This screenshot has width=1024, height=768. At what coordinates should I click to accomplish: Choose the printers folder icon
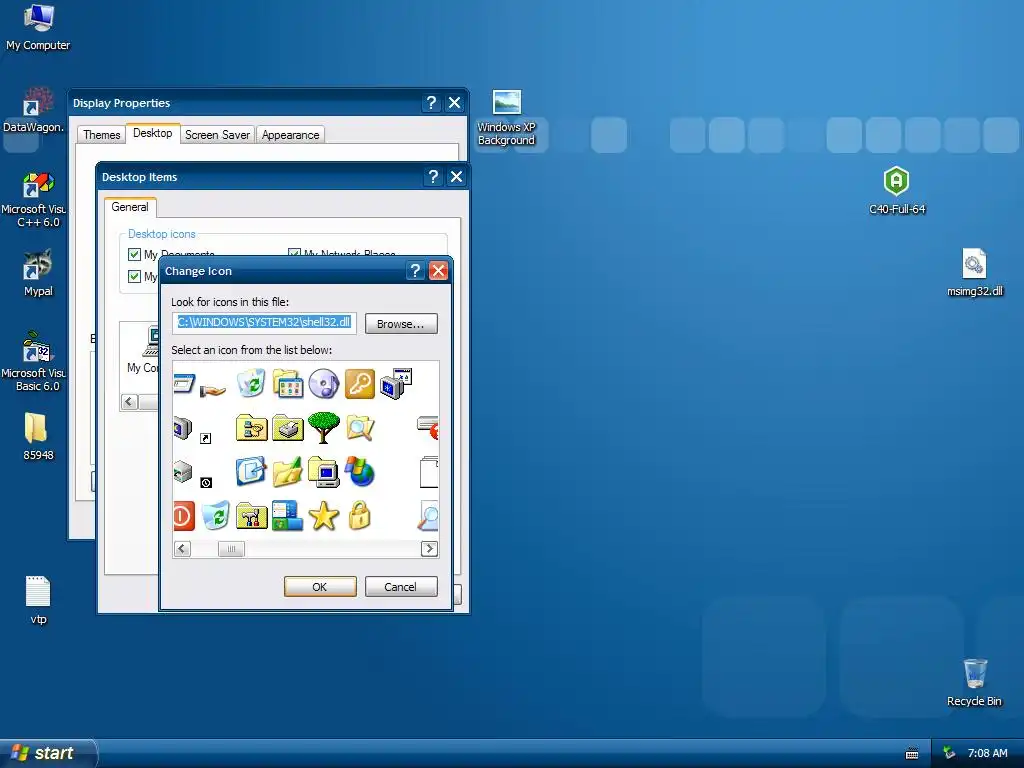coord(287,428)
